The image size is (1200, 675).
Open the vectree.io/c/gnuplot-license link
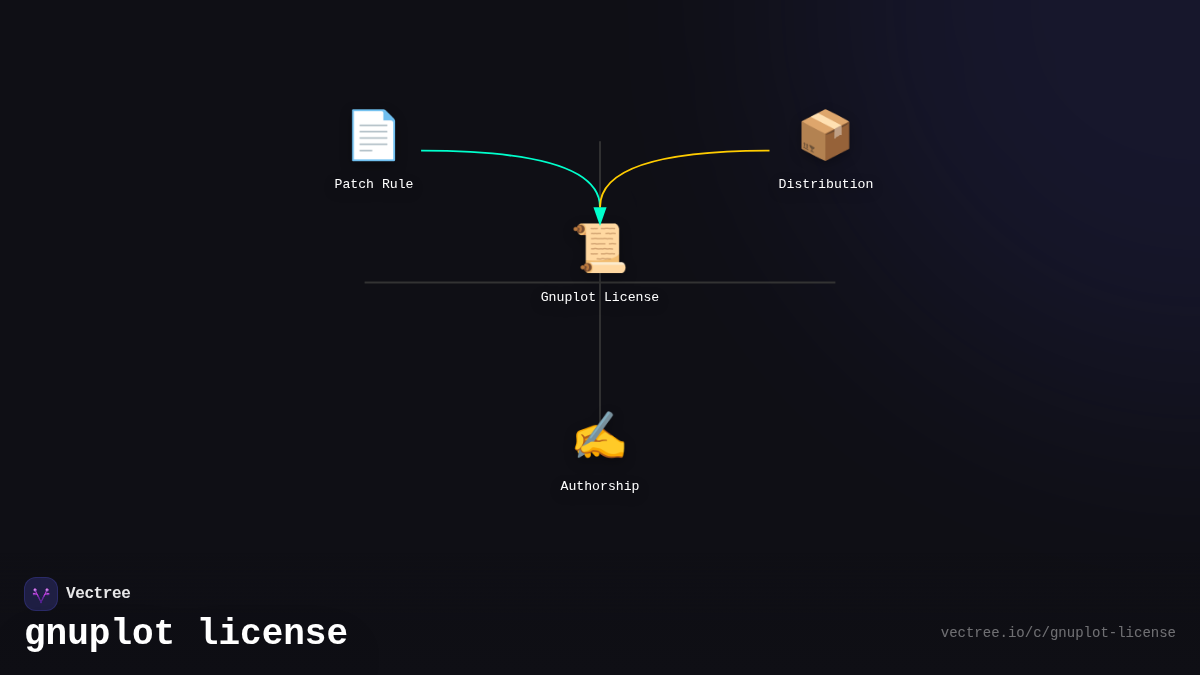pos(1058,632)
